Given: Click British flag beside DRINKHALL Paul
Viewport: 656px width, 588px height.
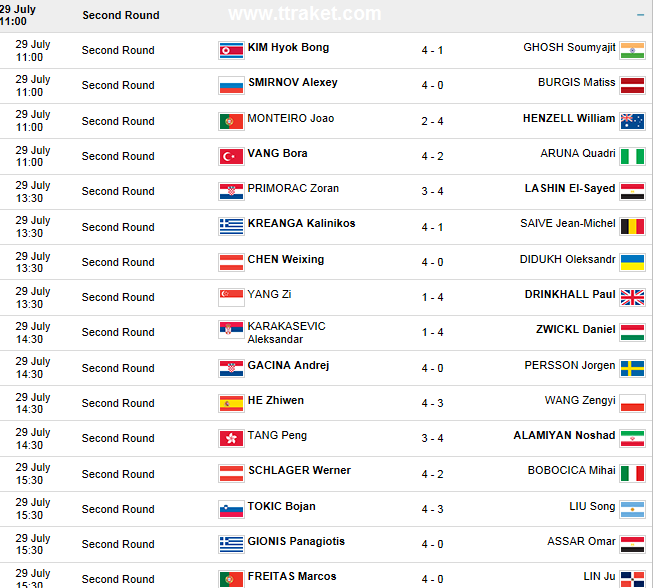Looking at the screenshot, I should 632,297.
